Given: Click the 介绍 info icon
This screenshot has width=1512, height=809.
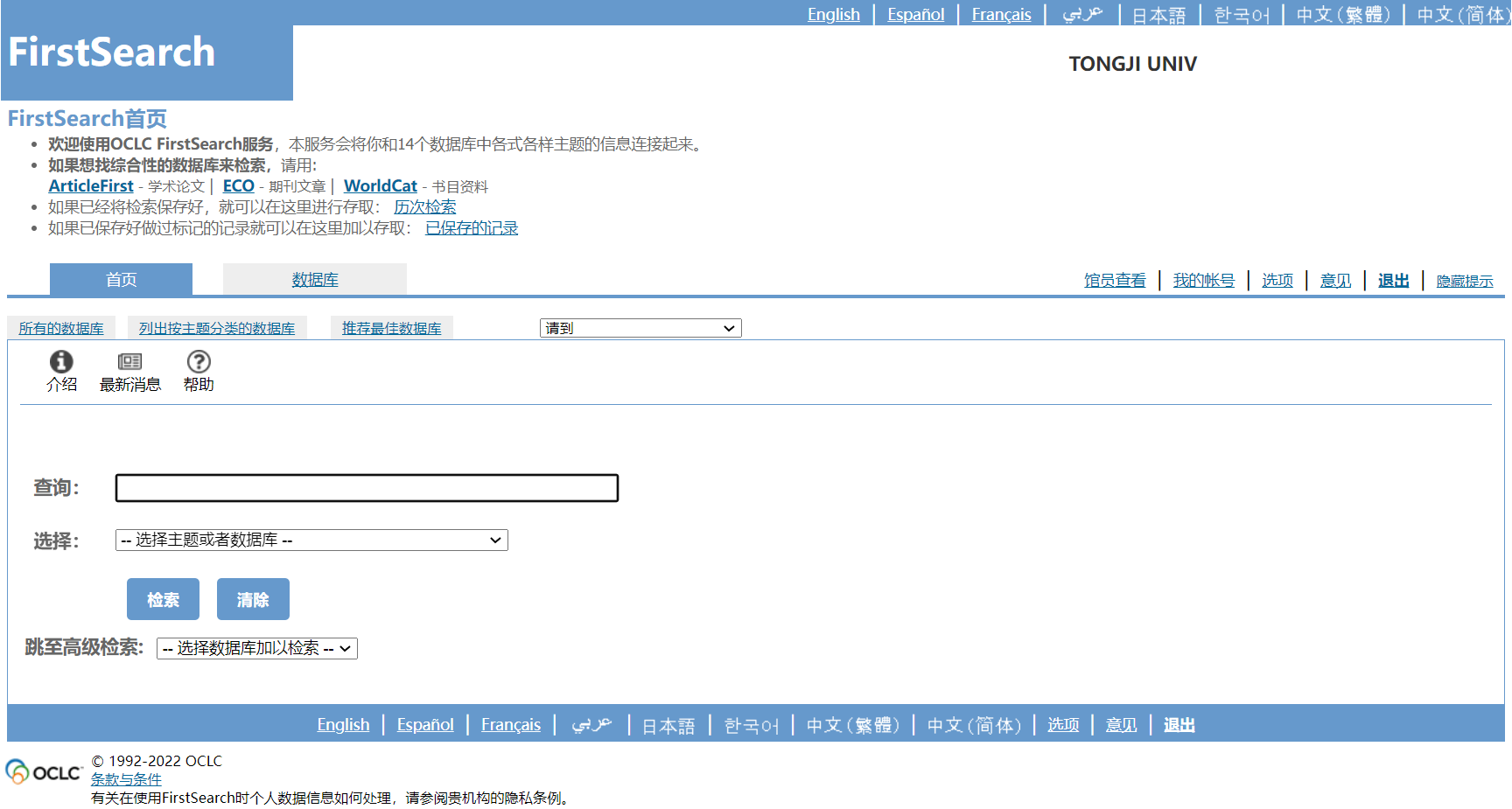Looking at the screenshot, I should tap(61, 361).
